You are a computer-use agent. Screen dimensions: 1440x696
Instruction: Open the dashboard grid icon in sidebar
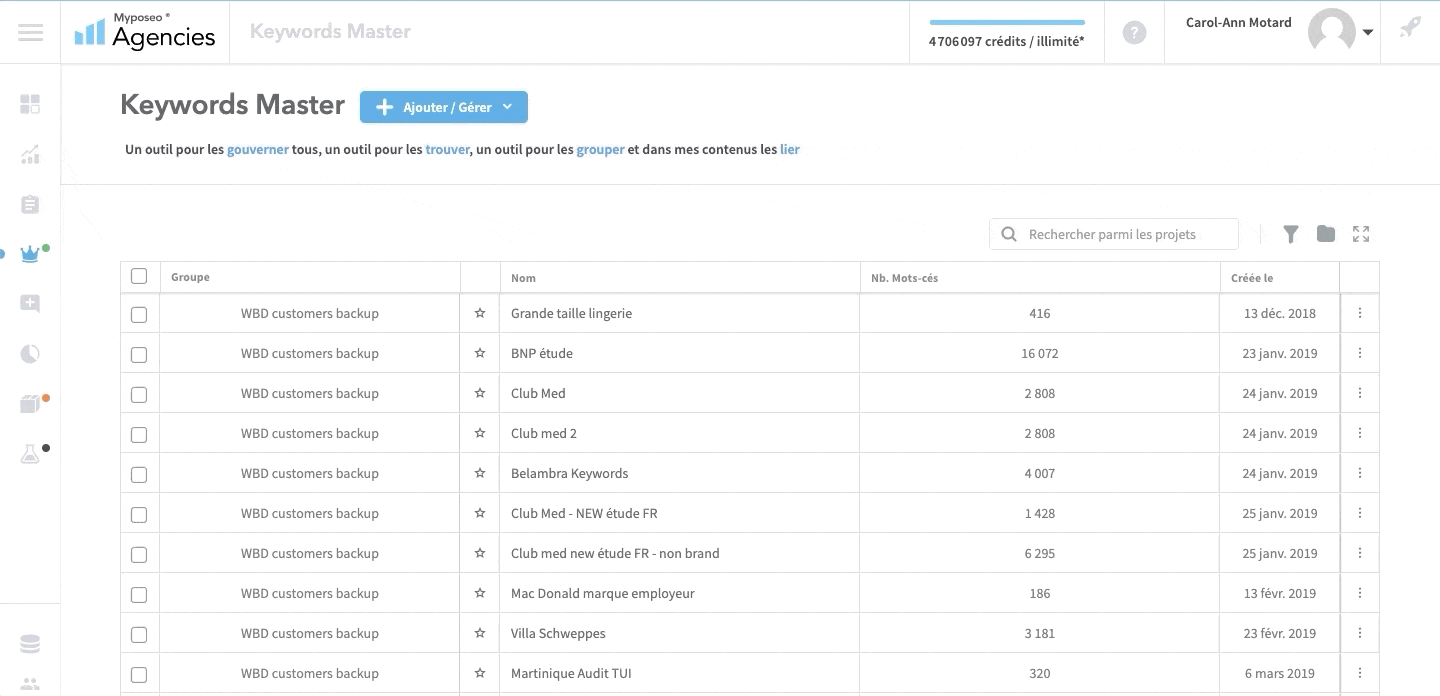click(x=30, y=104)
